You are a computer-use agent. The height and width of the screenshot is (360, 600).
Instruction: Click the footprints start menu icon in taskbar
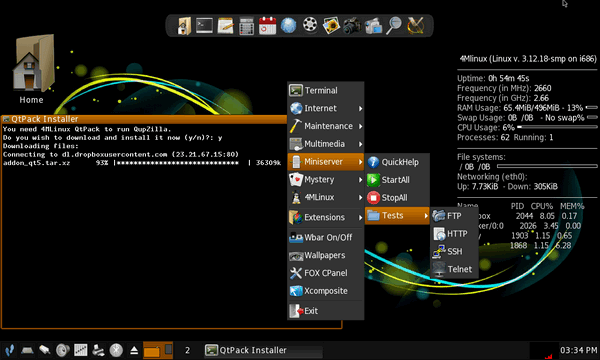pos(10,350)
